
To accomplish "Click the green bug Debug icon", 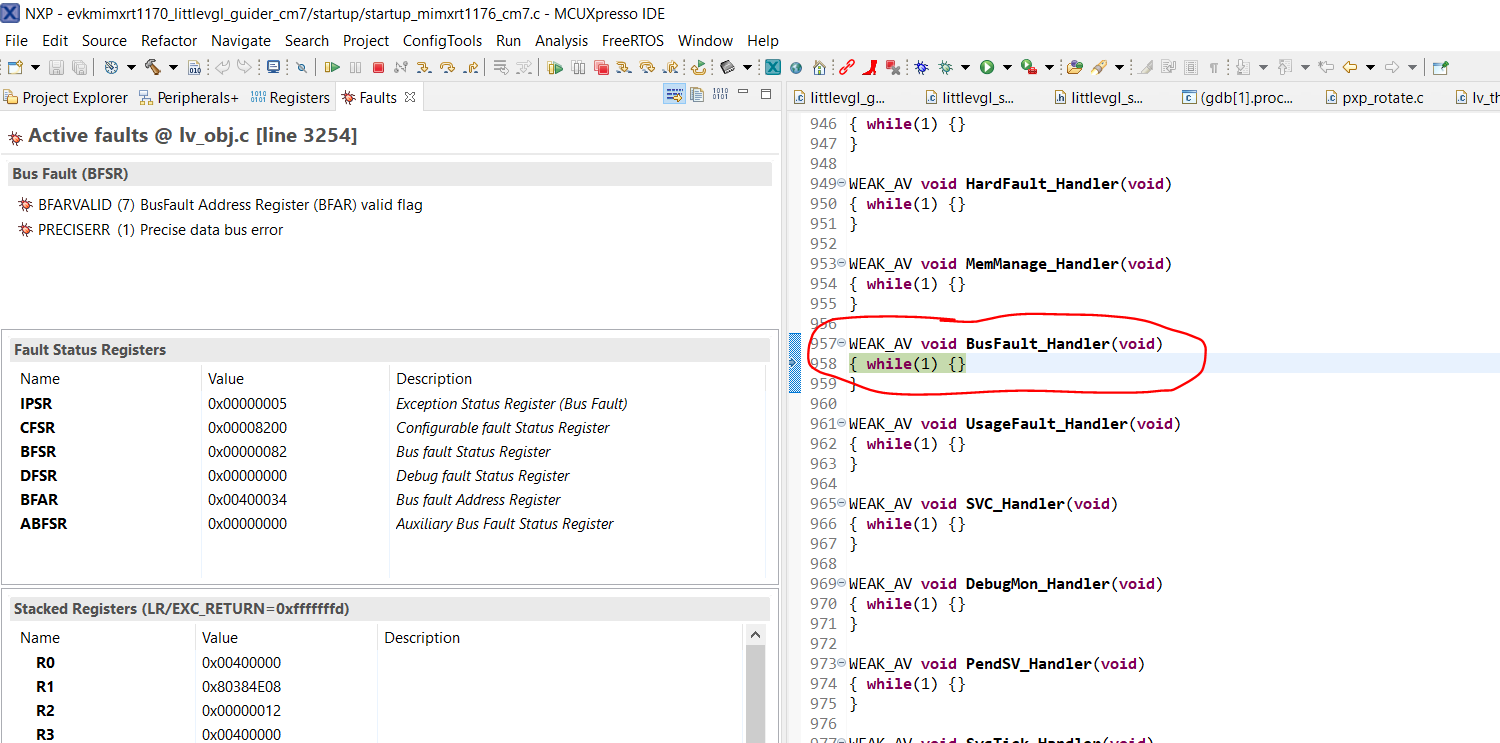I will [944, 67].
